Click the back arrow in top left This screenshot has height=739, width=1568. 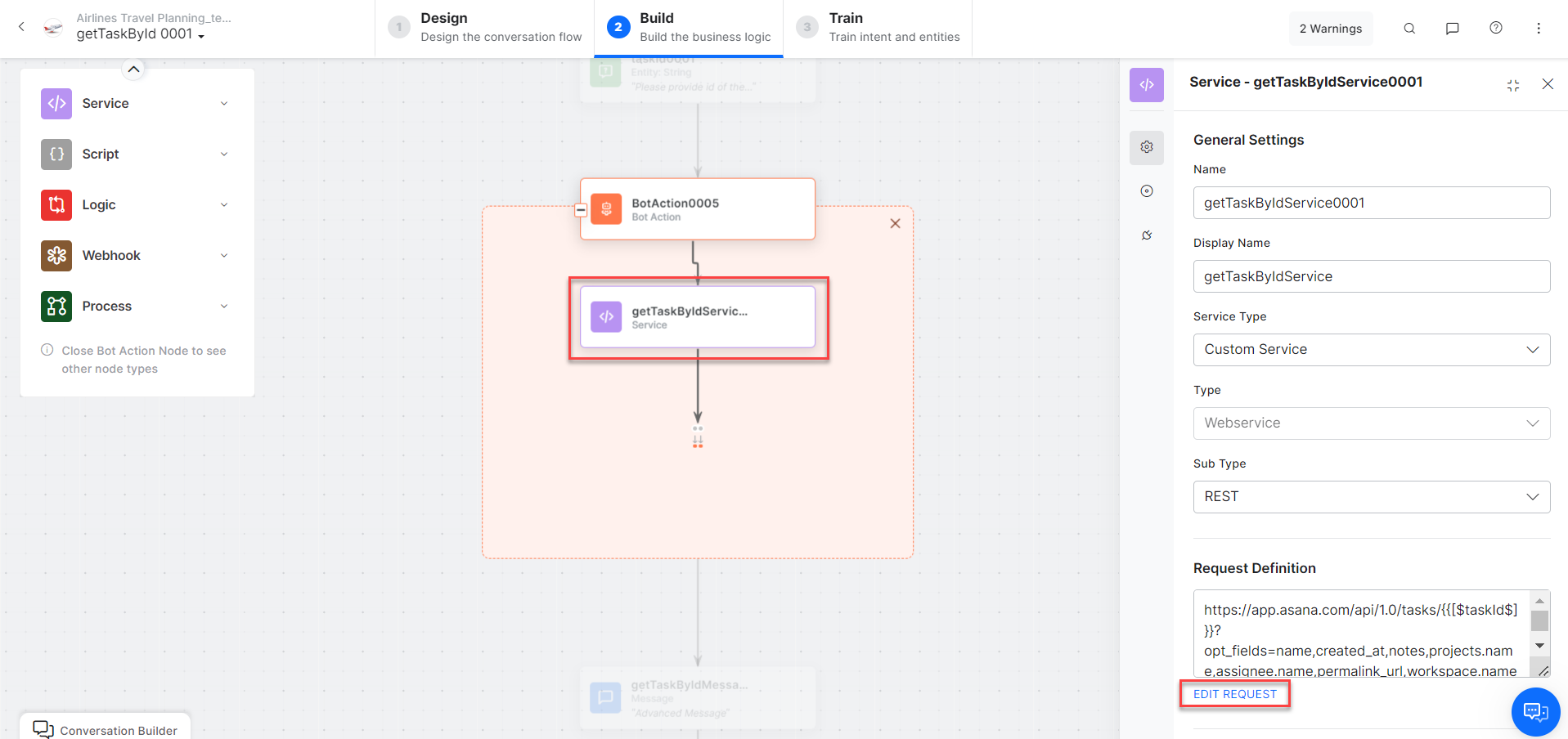point(22,27)
